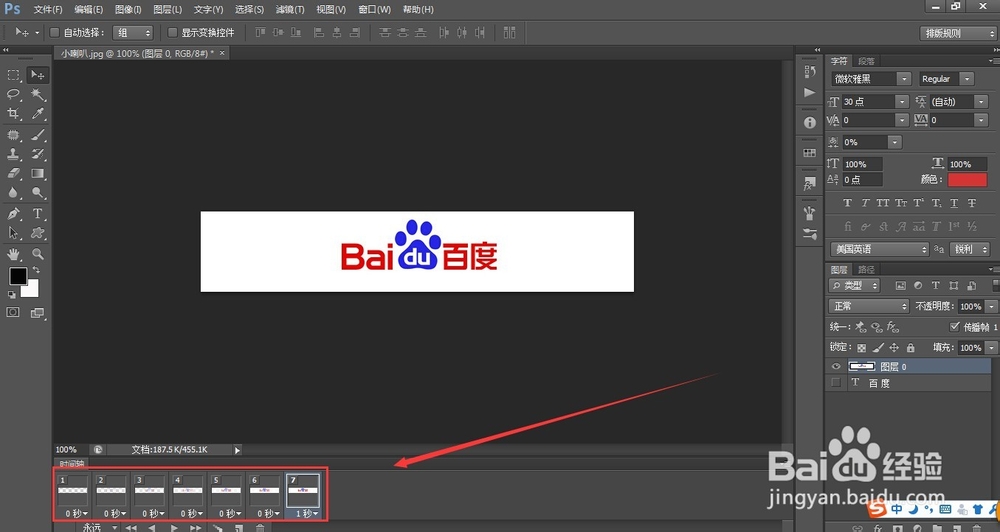Select the Rectangular Marquee tool
The width and height of the screenshot is (1000, 532).
pyautogui.click(x=13, y=75)
